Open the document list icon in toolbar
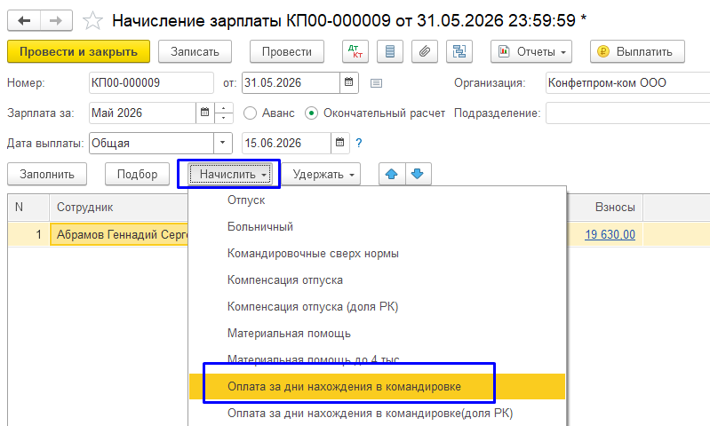The image size is (723, 440). tap(390, 52)
